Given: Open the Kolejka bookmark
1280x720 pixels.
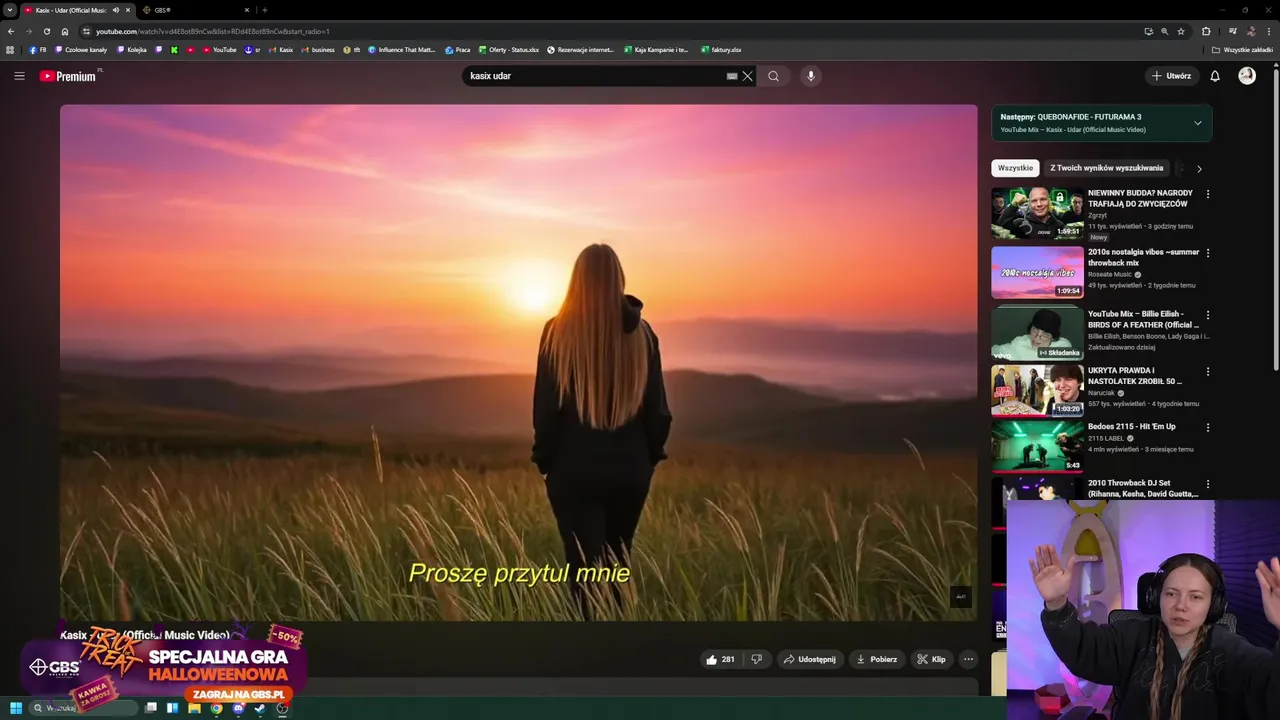Looking at the screenshot, I should [x=132, y=50].
